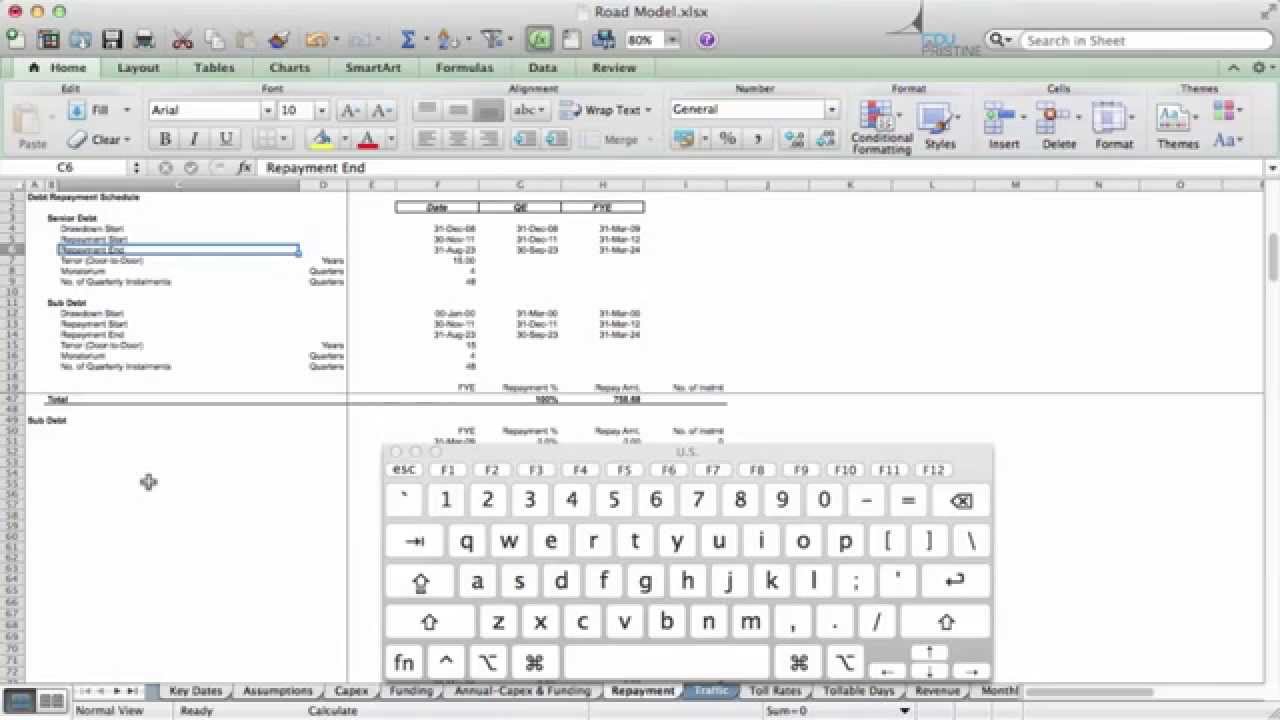
Task: Switch to the Layout ribbon tab
Action: [138, 68]
